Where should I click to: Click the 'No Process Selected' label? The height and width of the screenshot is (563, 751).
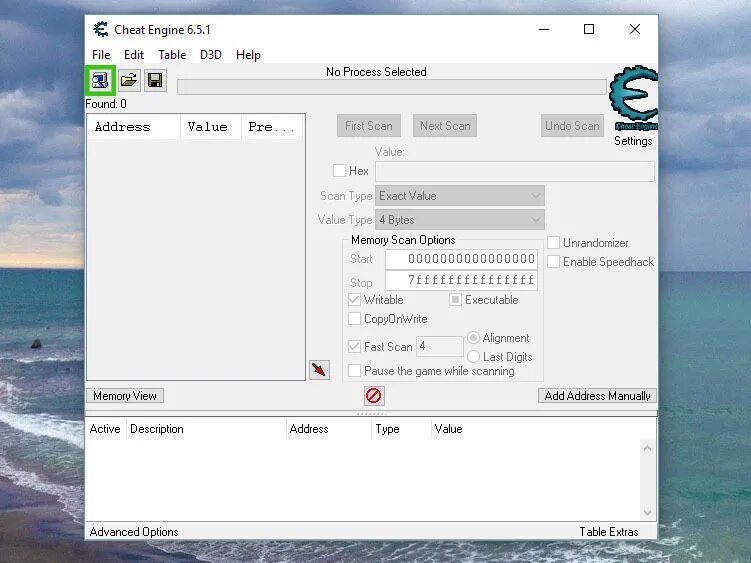(x=376, y=72)
